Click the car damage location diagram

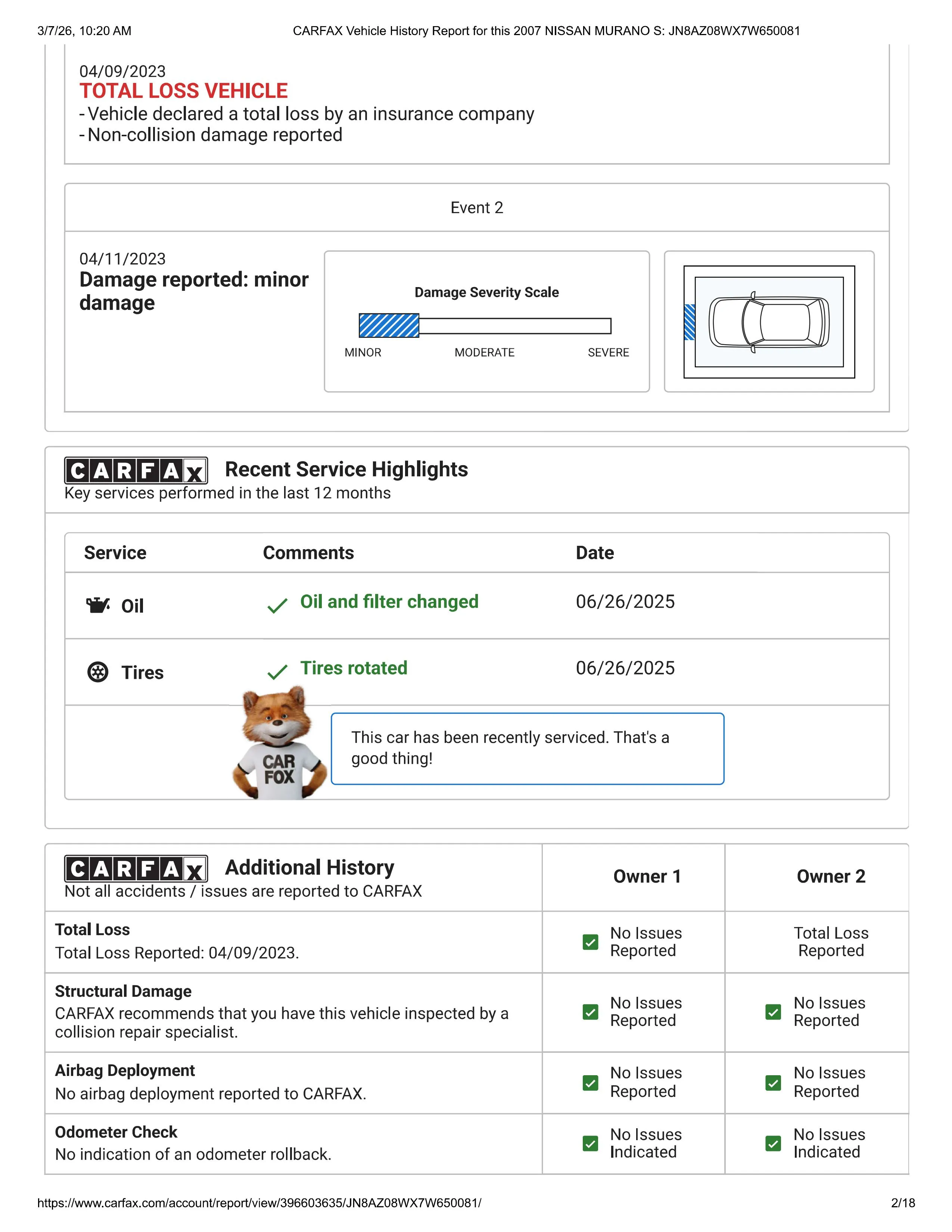pyautogui.click(x=769, y=321)
